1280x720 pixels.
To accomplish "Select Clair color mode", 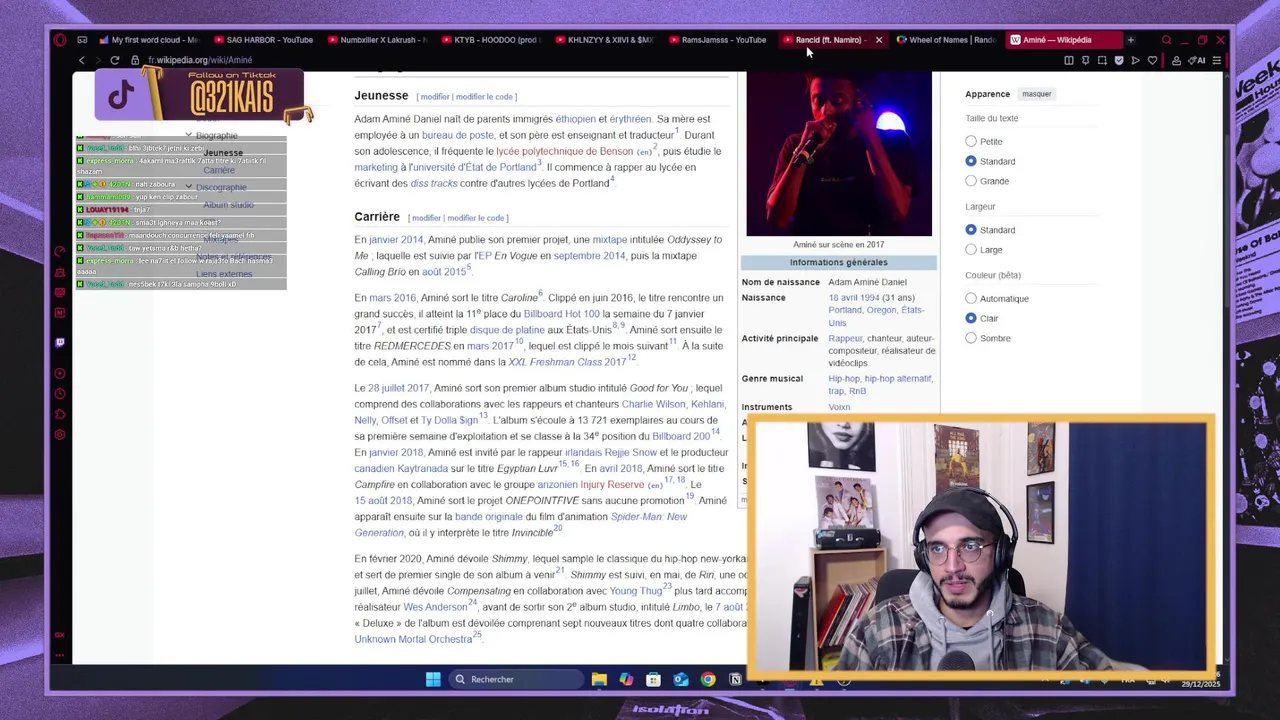I will [x=971, y=318].
